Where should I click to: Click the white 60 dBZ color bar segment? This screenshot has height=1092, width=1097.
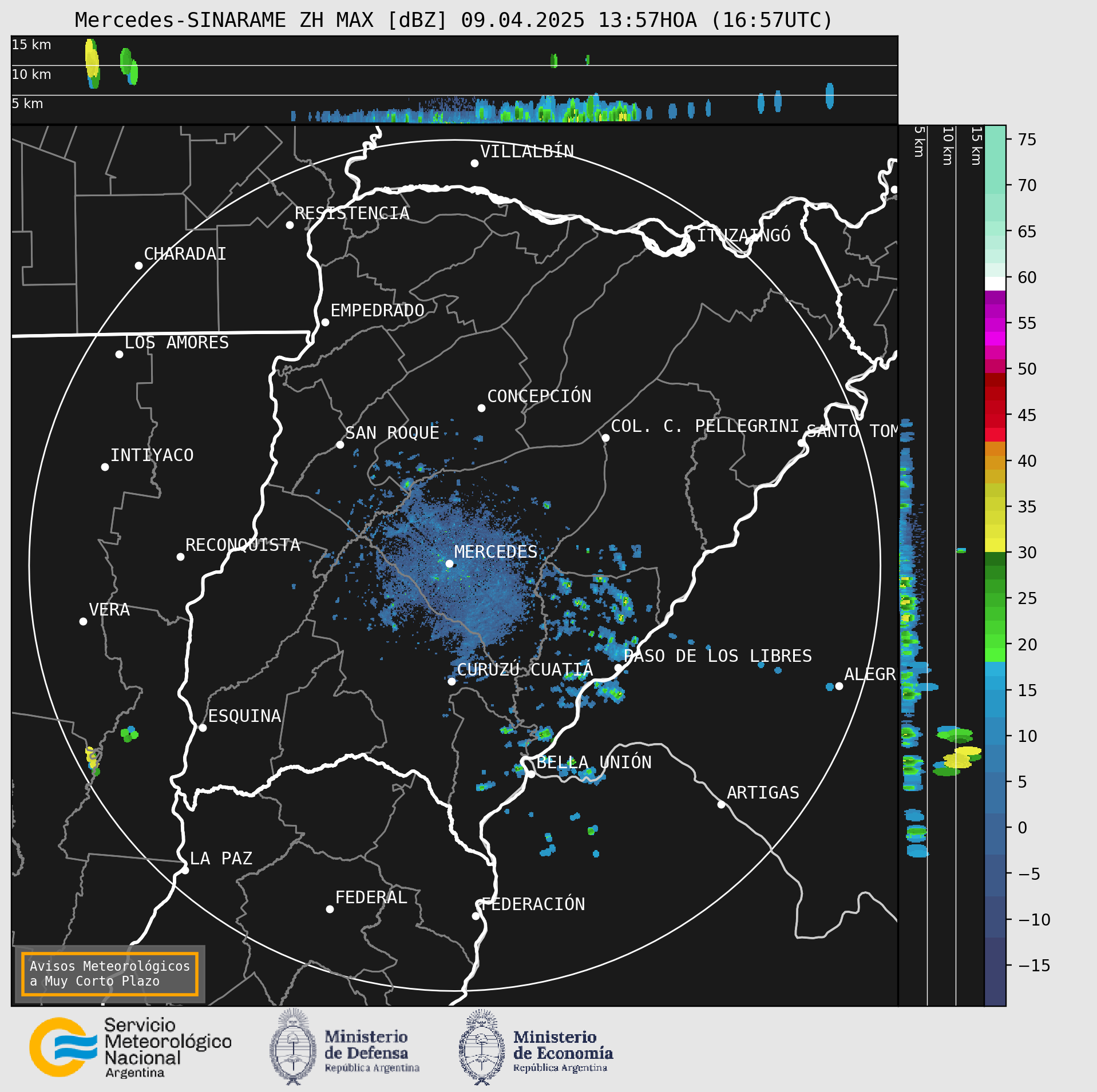pyautogui.click(x=995, y=284)
